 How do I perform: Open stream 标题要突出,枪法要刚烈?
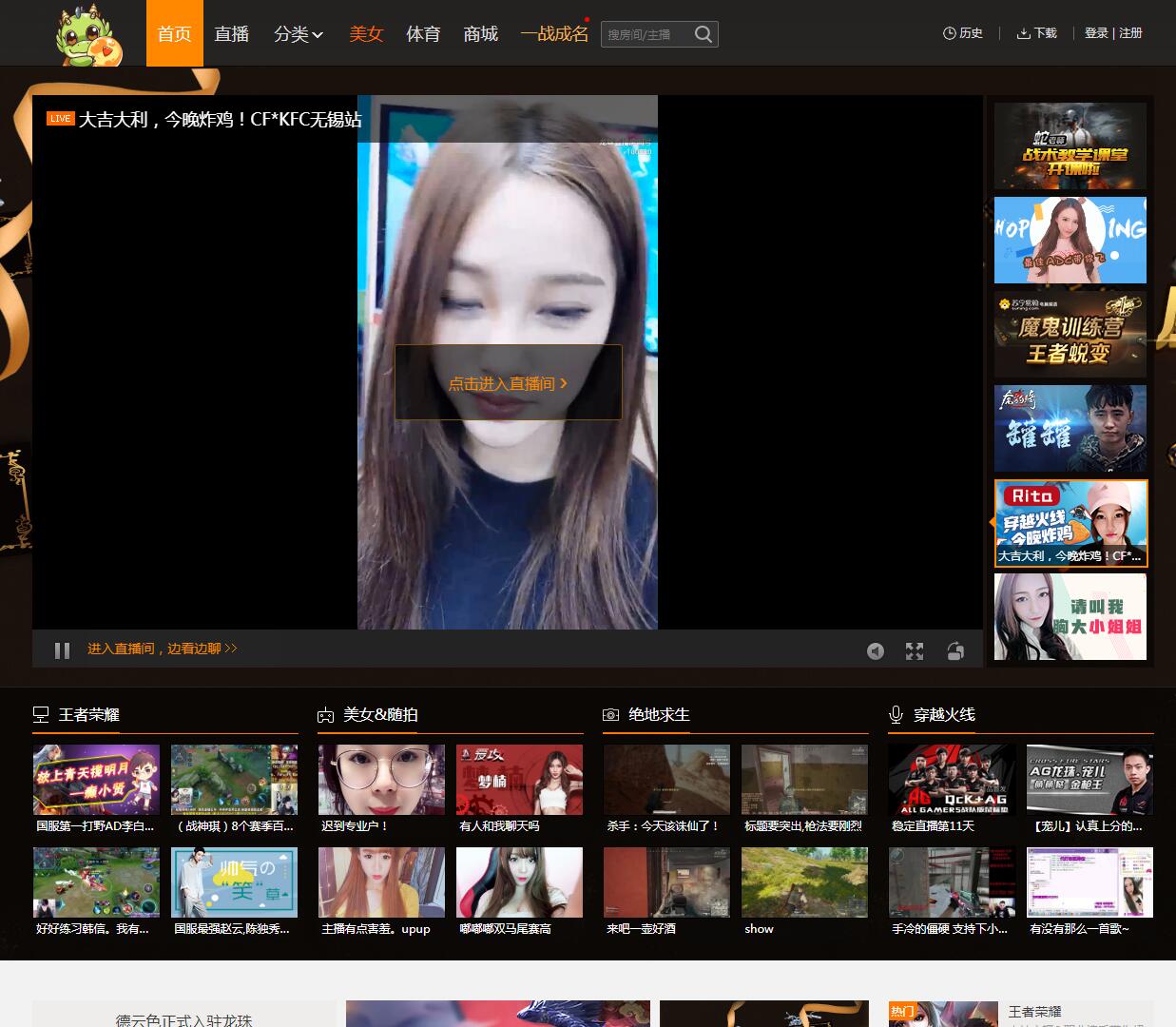804,790
